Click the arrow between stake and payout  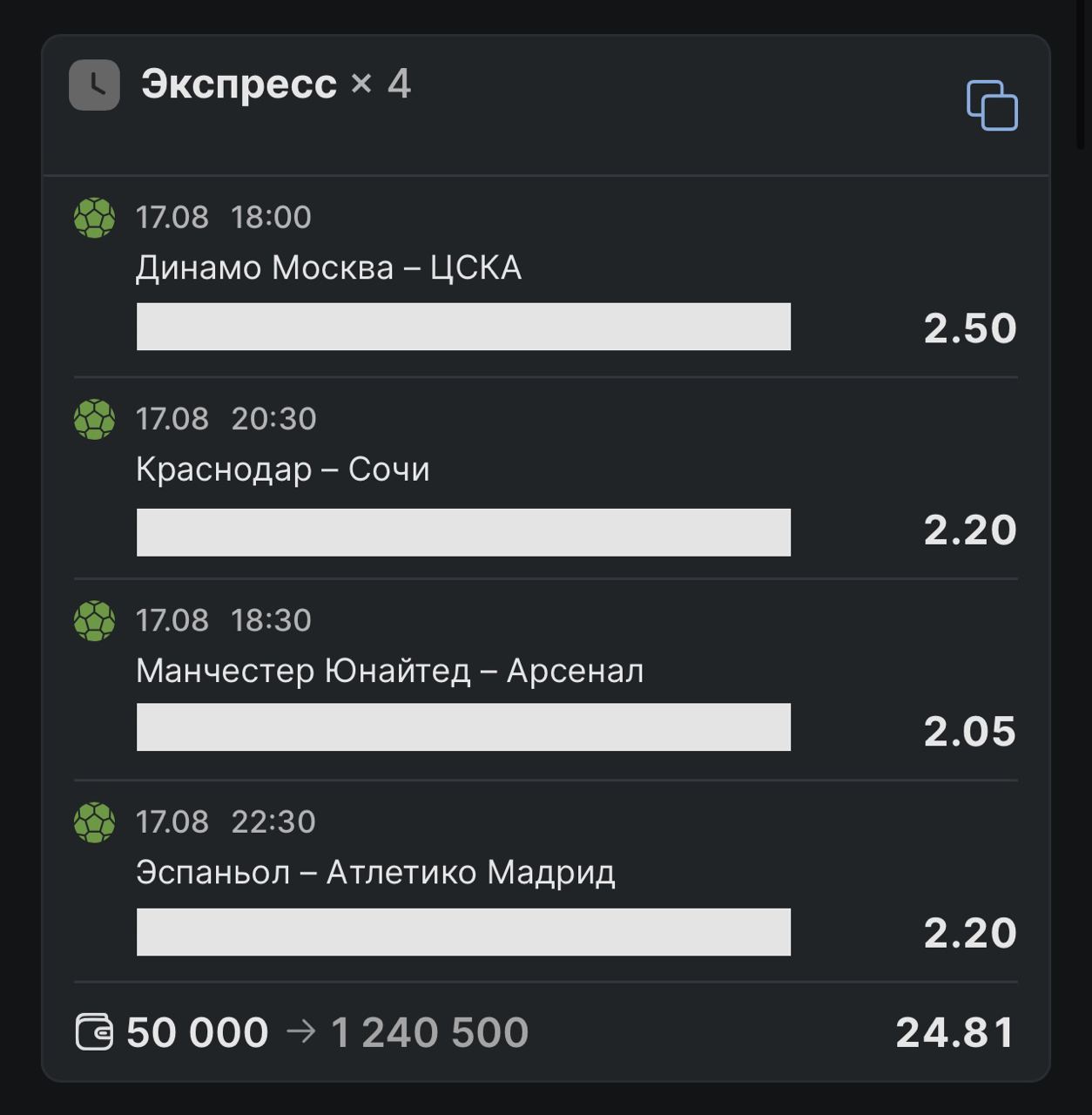(300, 1032)
